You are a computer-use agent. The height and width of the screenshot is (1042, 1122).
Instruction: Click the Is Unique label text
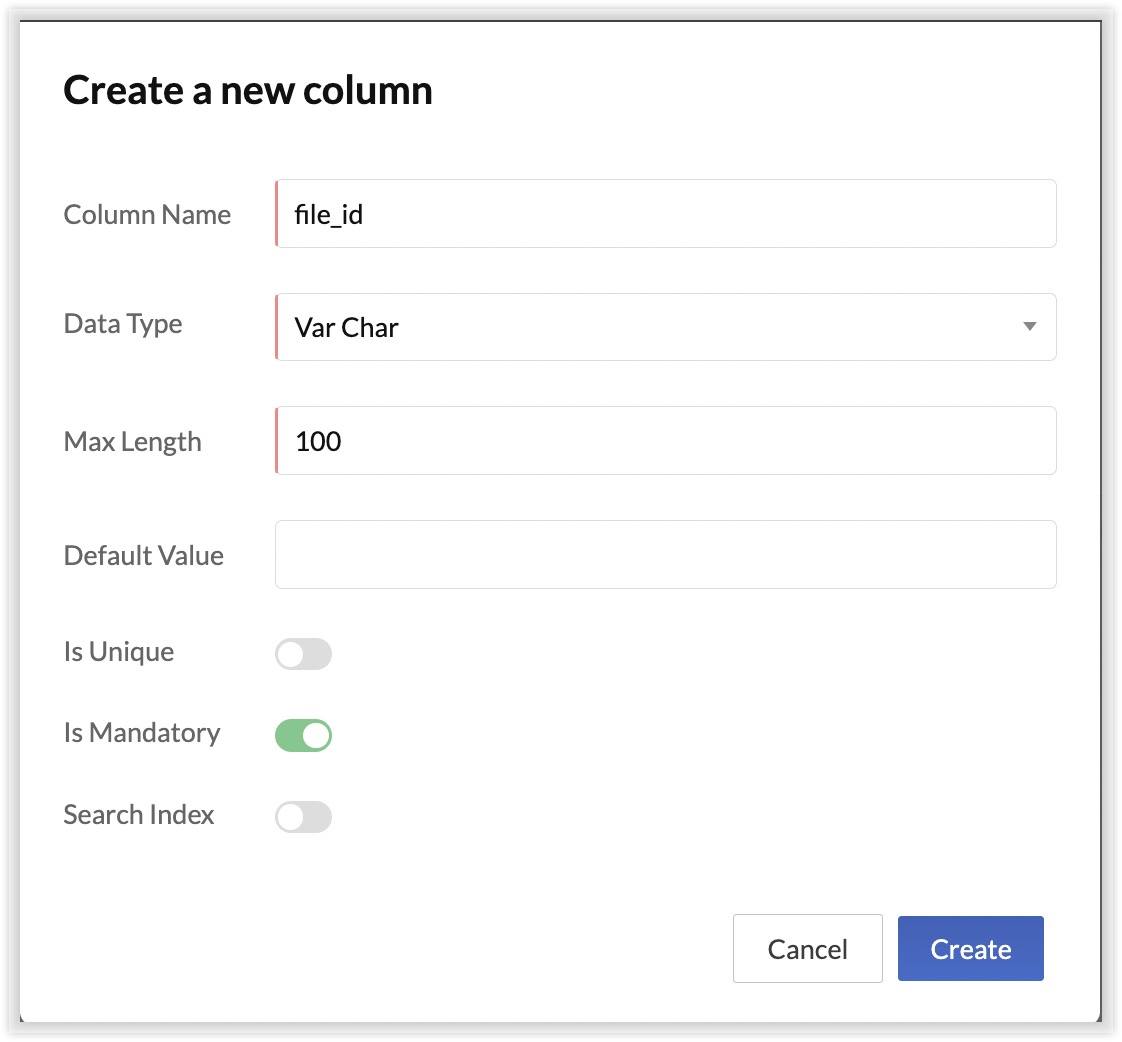pyautogui.click(x=118, y=652)
